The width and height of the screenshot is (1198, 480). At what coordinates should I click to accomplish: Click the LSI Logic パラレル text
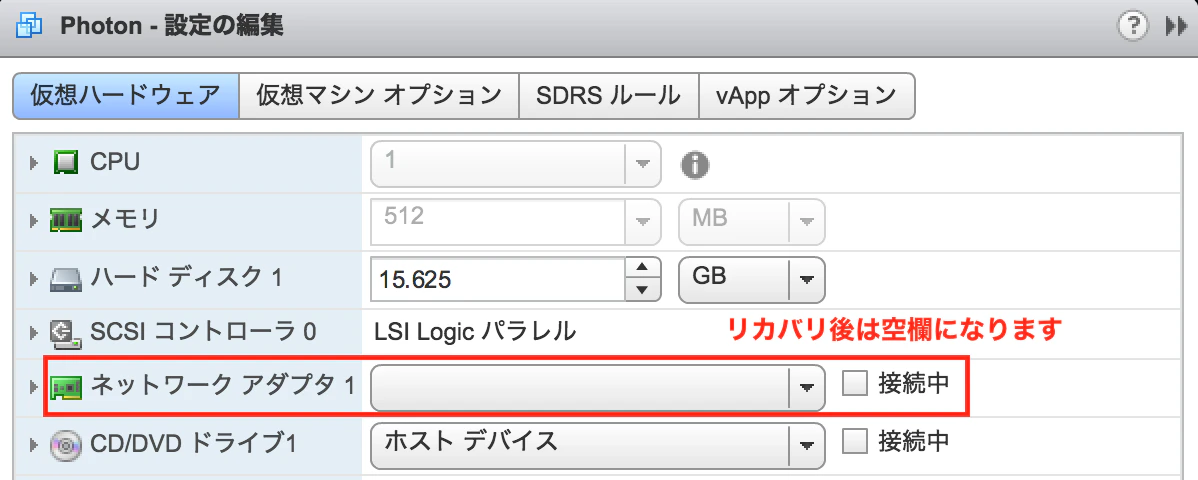475,332
